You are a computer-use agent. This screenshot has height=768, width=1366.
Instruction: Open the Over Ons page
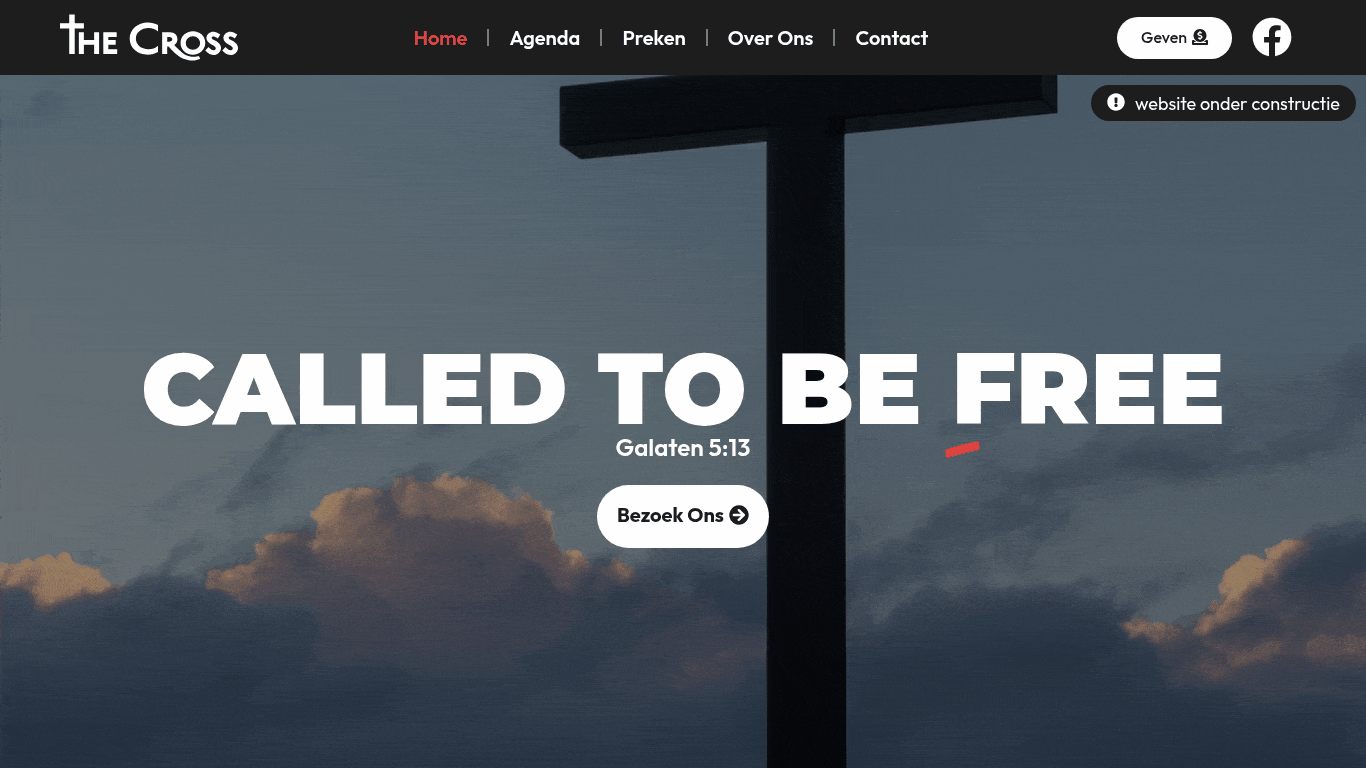(x=771, y=38)
